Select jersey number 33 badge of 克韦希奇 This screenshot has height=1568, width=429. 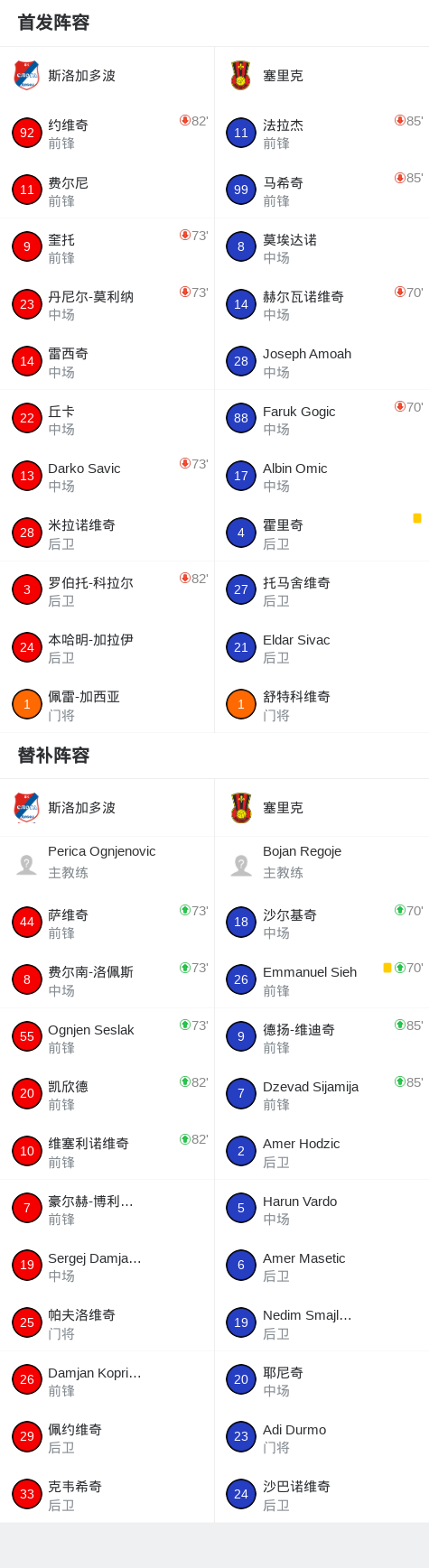point(27,1494)
